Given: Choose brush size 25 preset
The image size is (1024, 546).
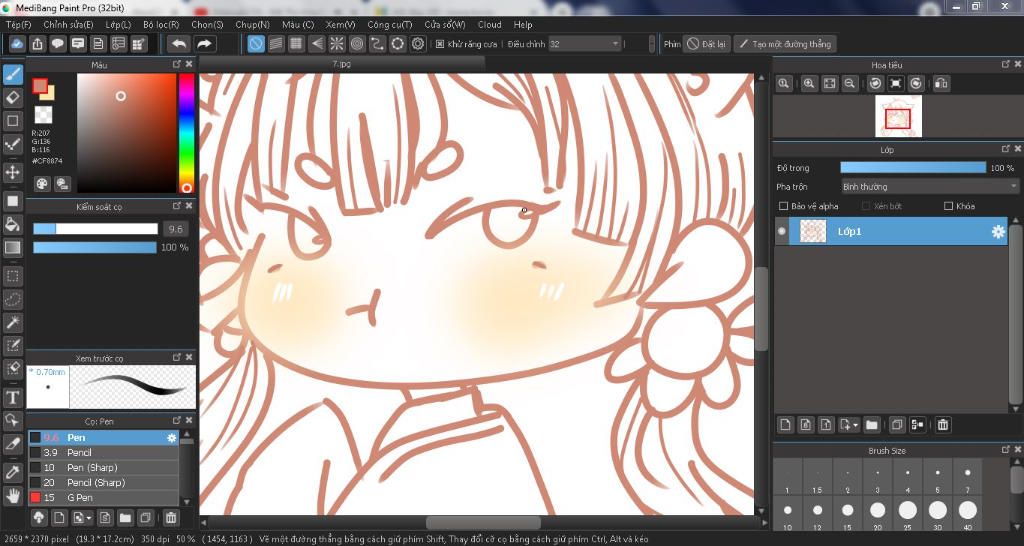Looking at the screenshot, I should (908, 515).
